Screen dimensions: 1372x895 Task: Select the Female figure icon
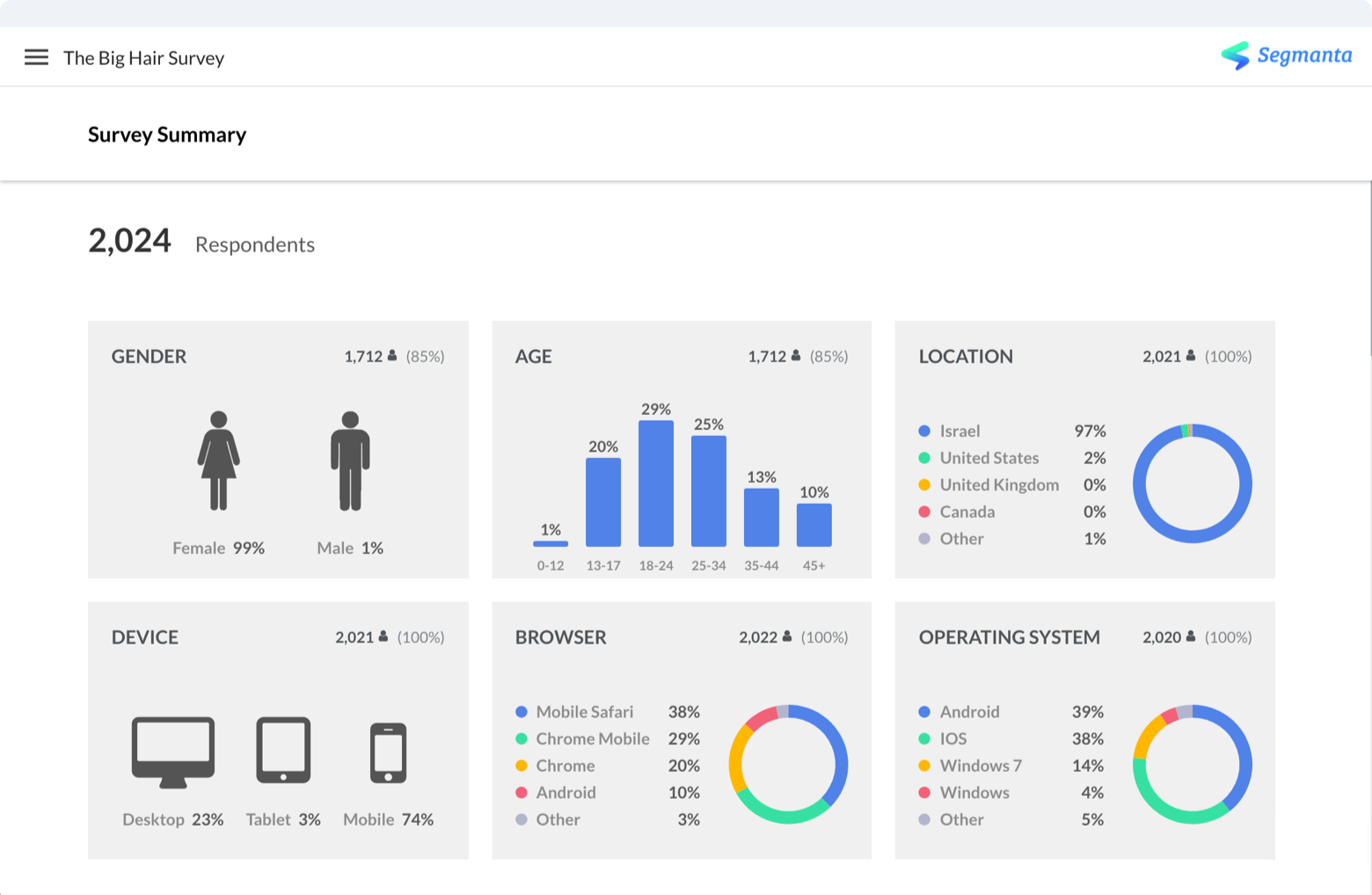click(218, 461)
